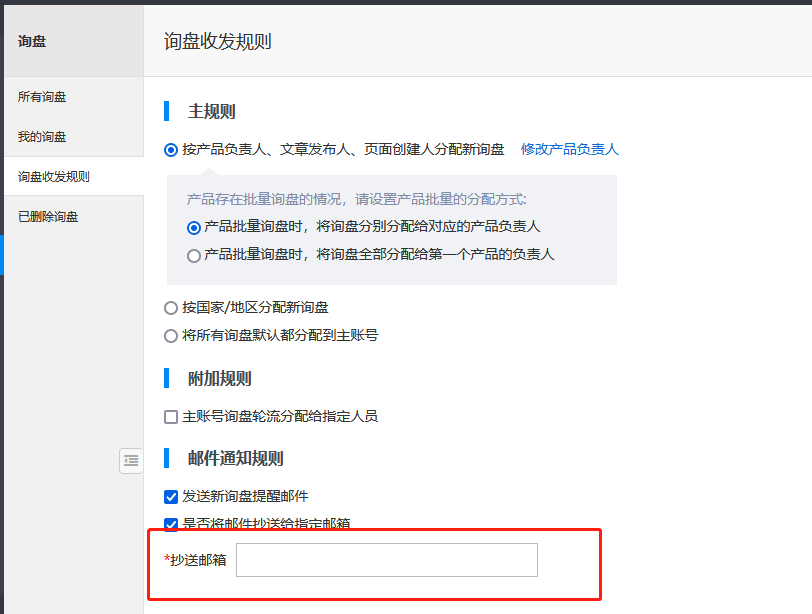Switch to 询盘收发规则 section

tap(53, 175)
